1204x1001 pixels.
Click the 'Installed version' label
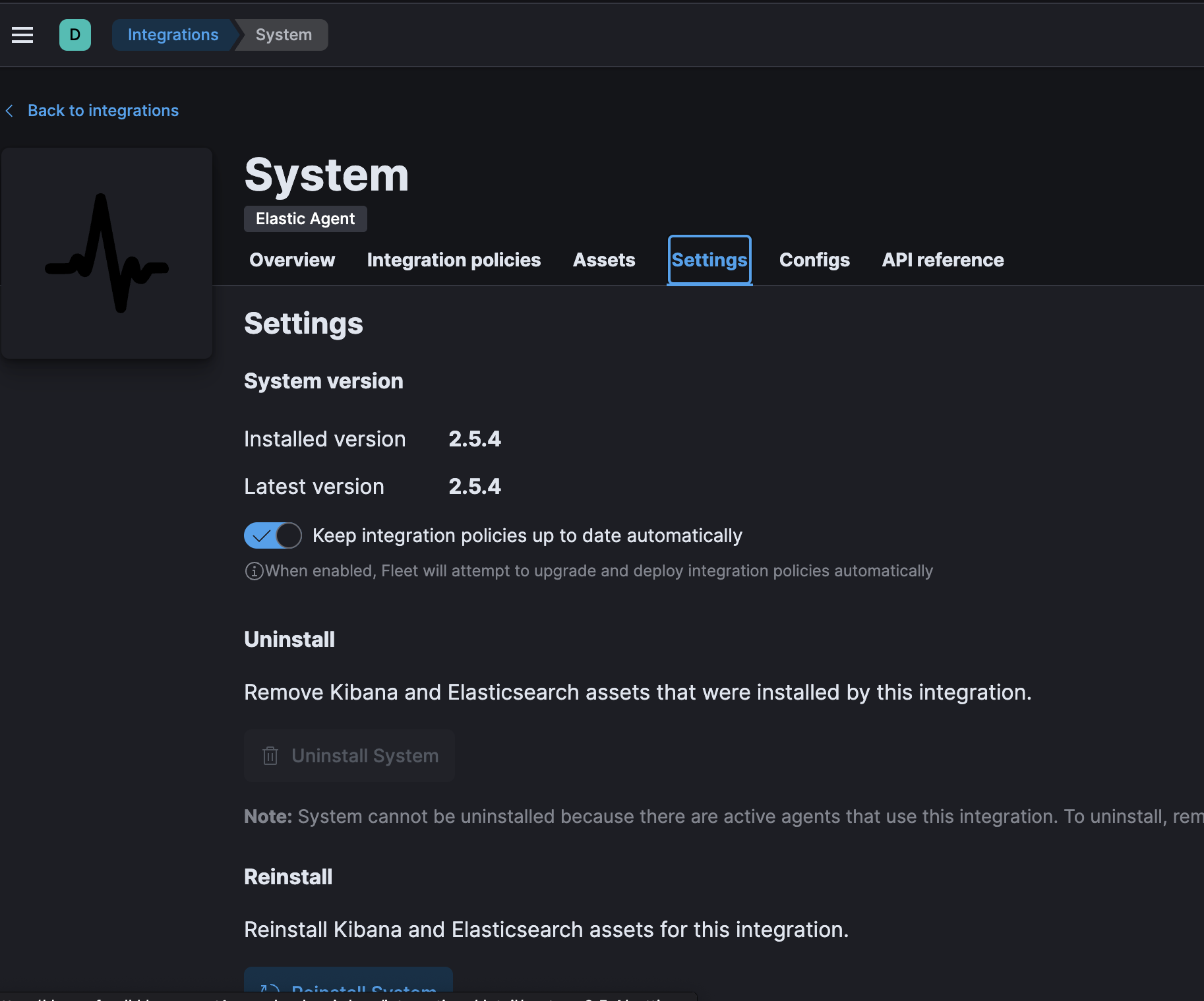coord(325,439)
